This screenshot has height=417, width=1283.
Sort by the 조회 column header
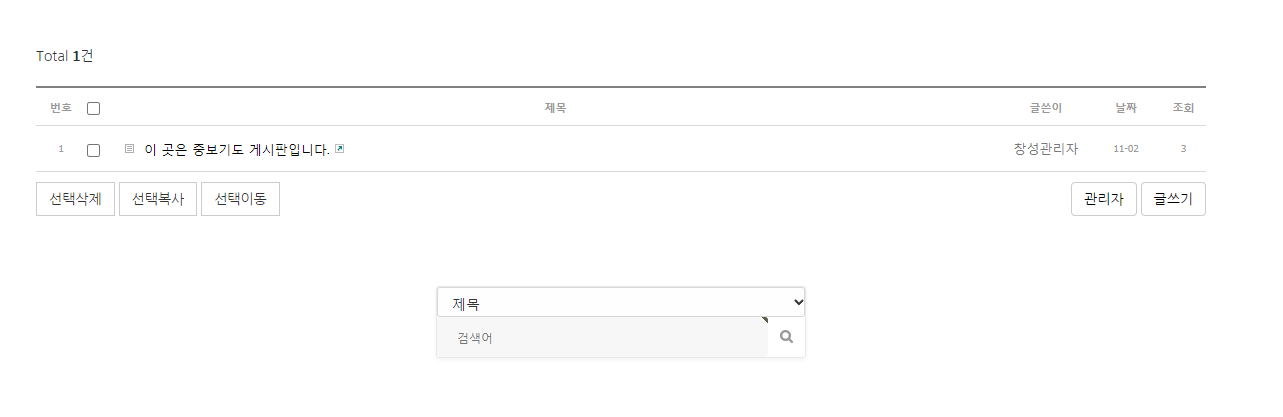[x=1183, y=108]
